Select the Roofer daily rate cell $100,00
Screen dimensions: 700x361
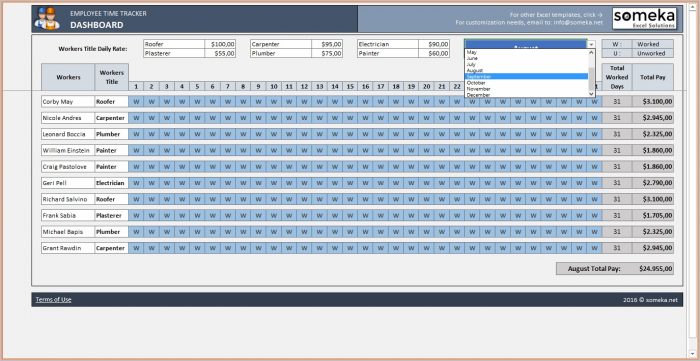(x=220, y=44)
